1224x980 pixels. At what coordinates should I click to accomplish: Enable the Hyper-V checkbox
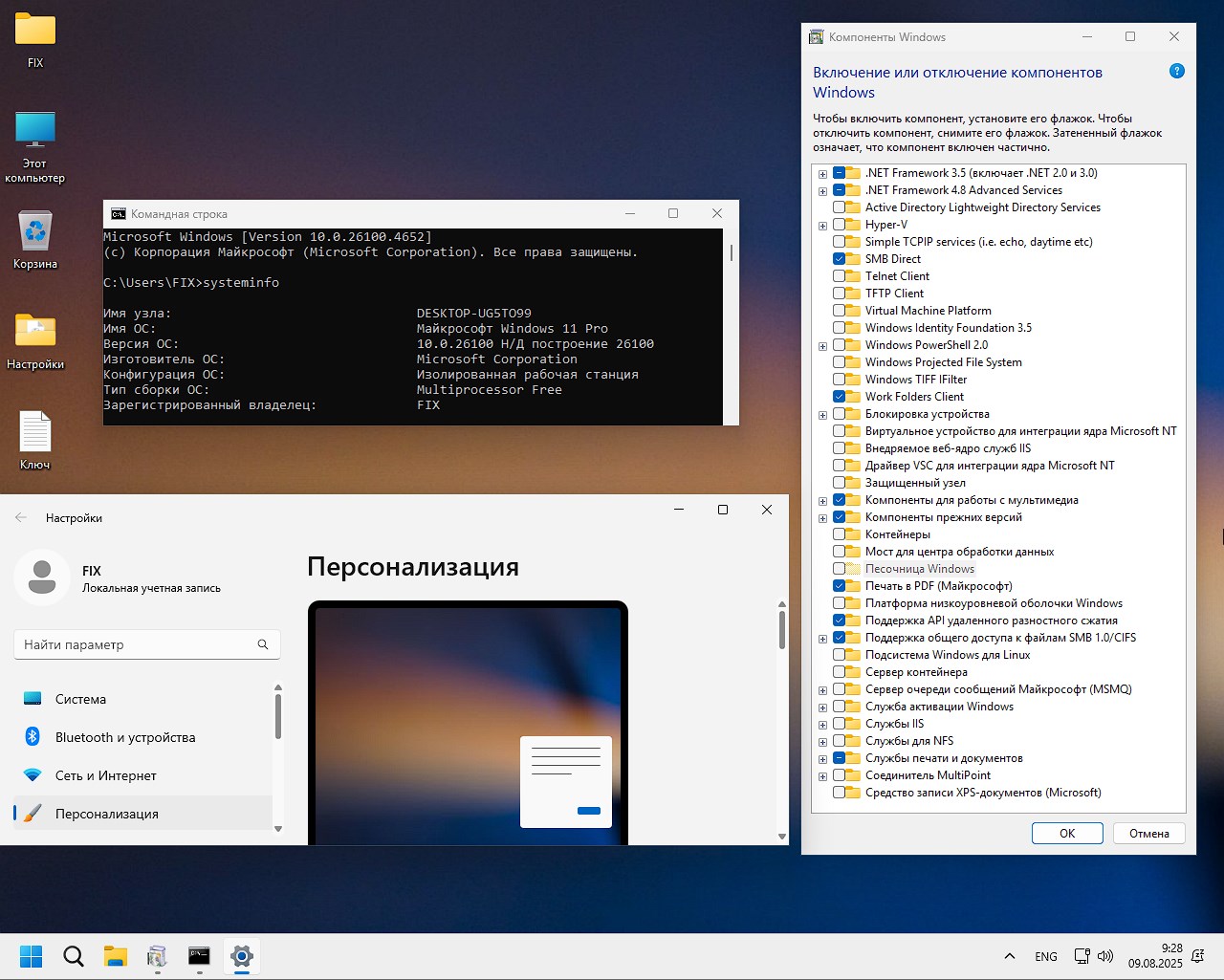(x=839, y=225)
